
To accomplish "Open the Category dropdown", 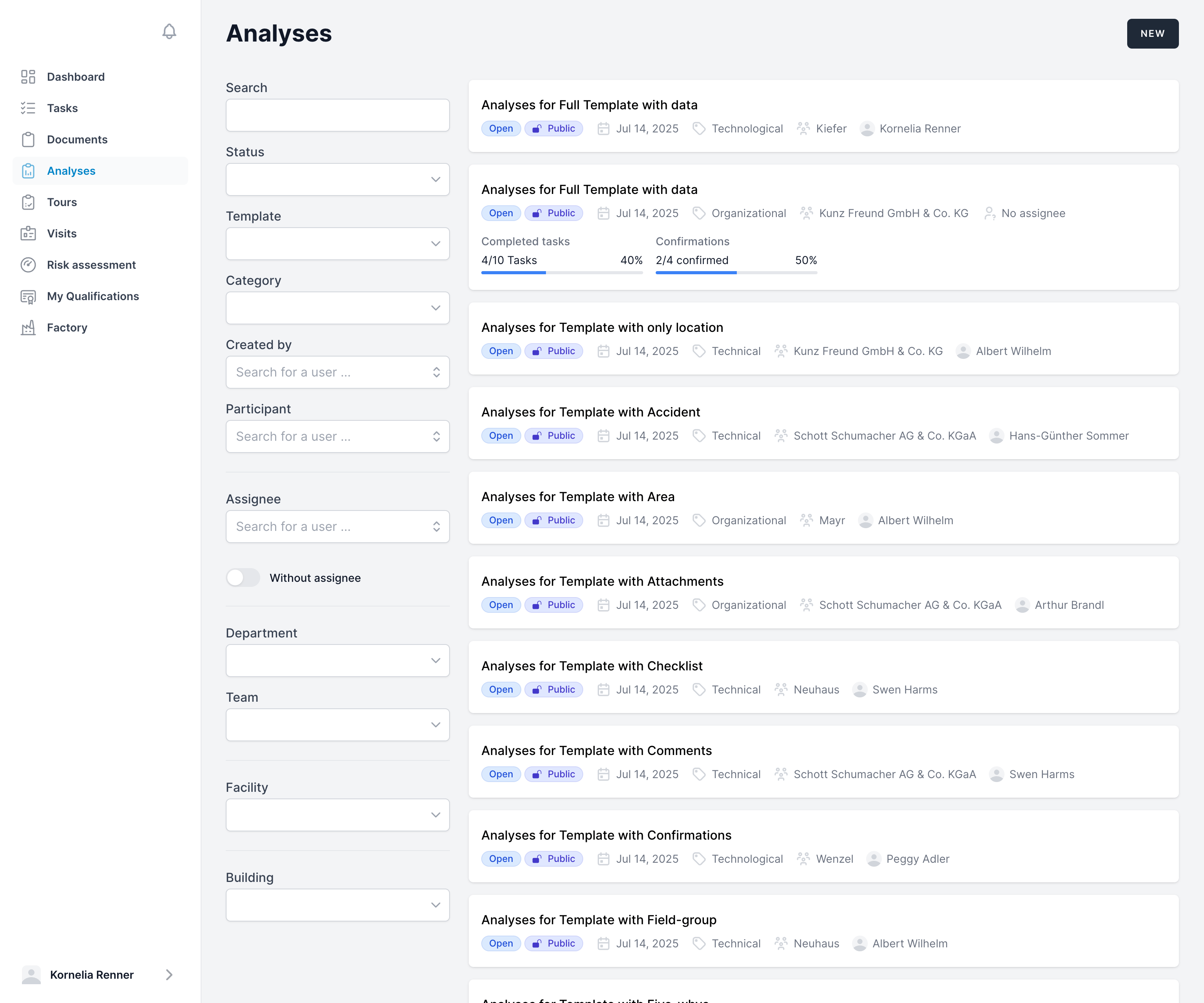I will click(x=338, y=308).
